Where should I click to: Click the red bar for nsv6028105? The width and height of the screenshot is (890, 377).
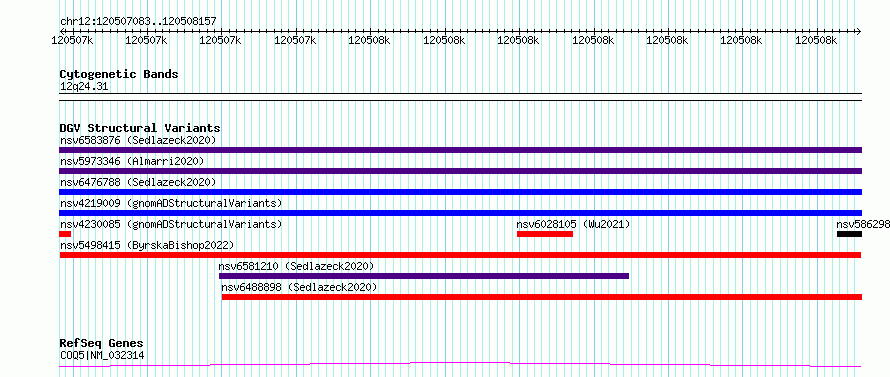[x=545, y=234]
